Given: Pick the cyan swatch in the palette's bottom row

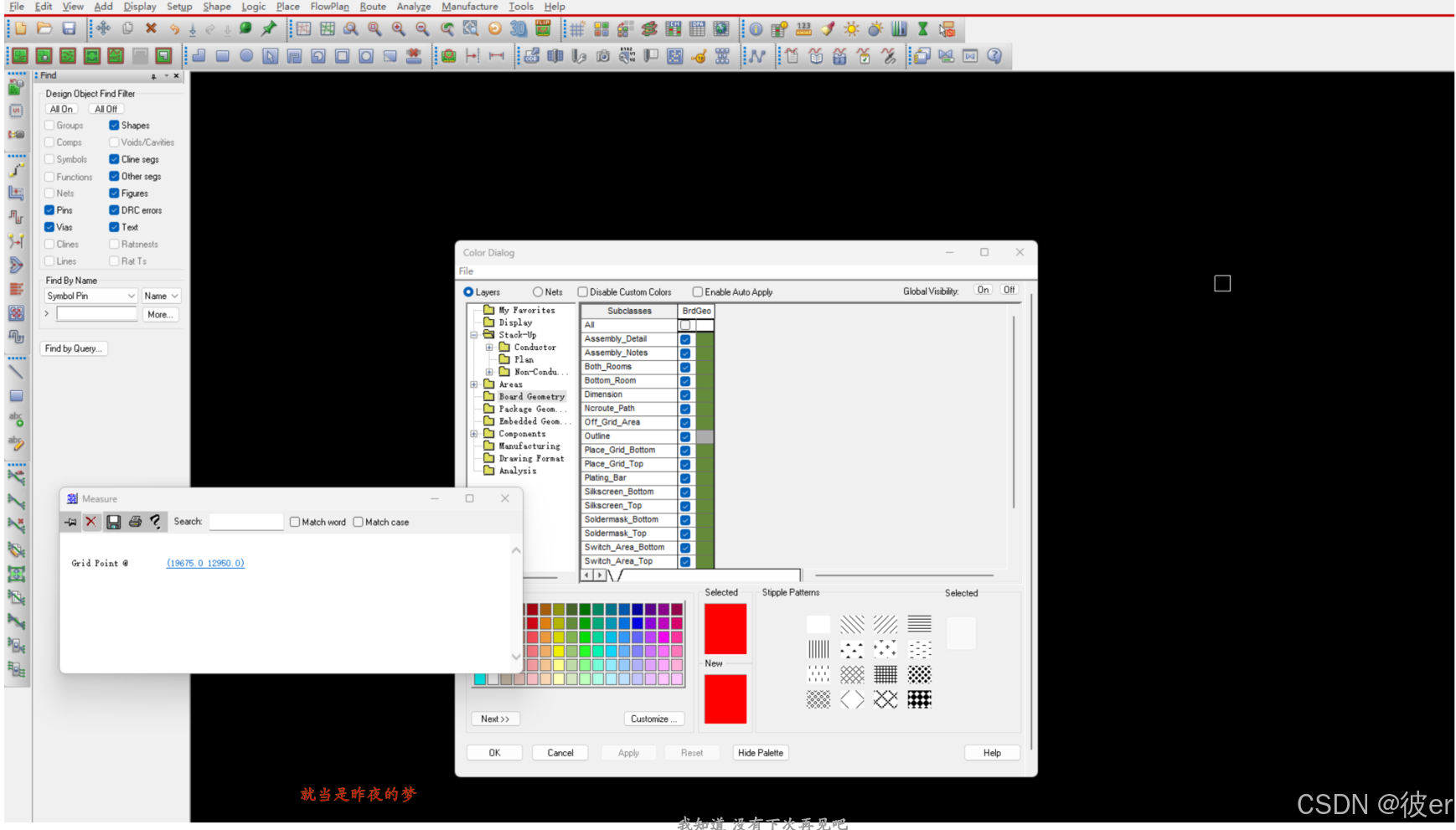Looking at the screenshot, I should point(480,679).
